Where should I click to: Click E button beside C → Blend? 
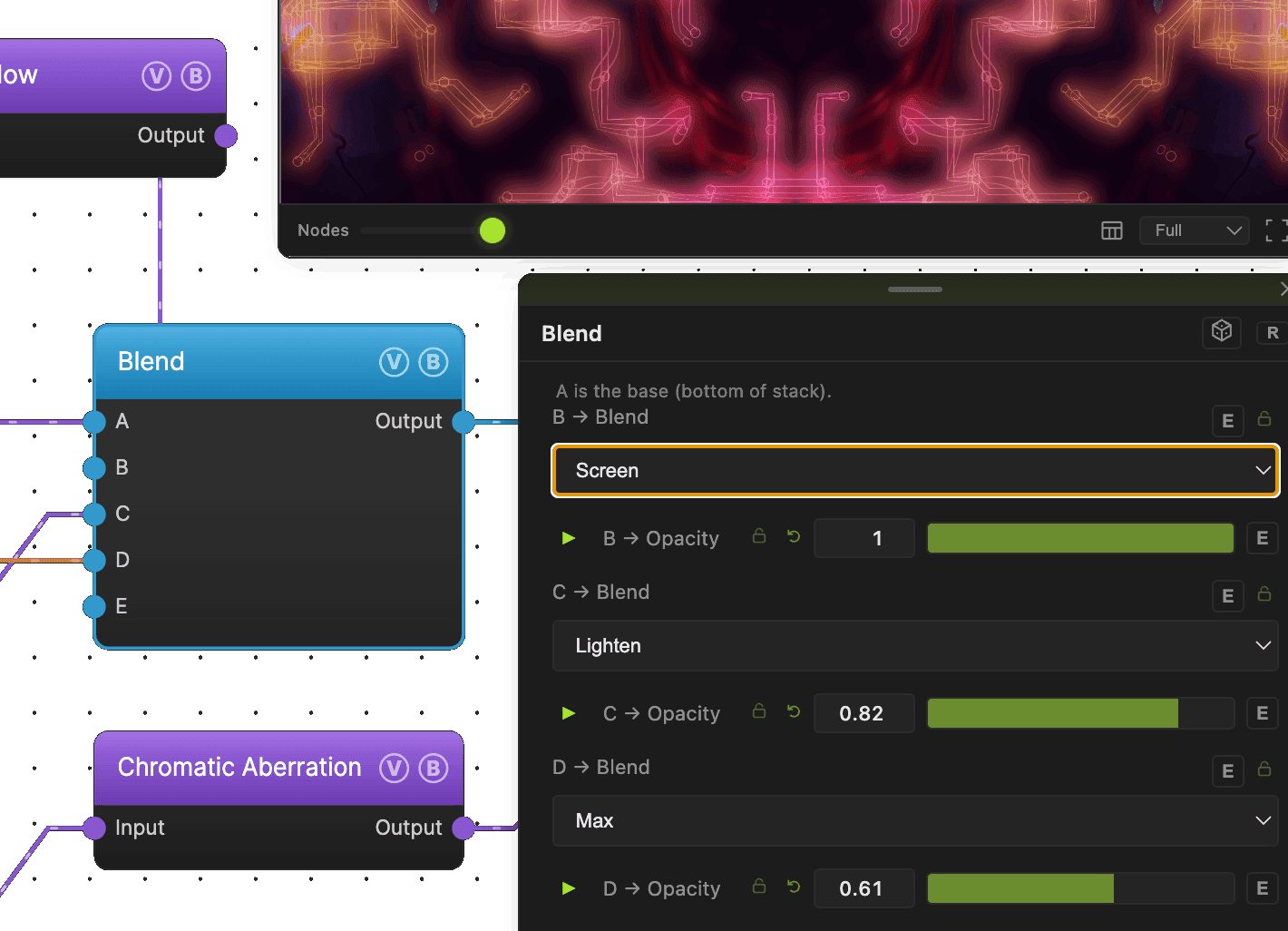click(x=1228, y=596)
